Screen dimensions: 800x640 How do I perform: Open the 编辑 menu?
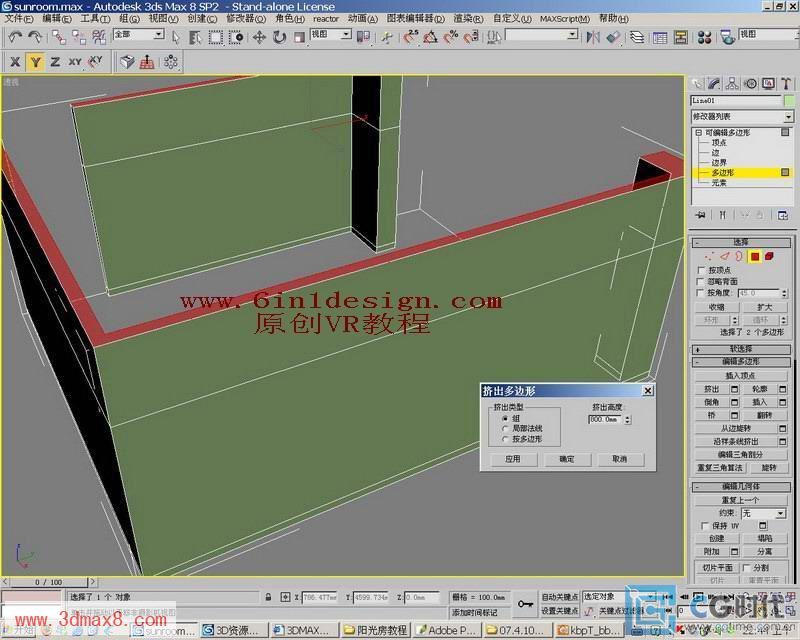point(57,19)
